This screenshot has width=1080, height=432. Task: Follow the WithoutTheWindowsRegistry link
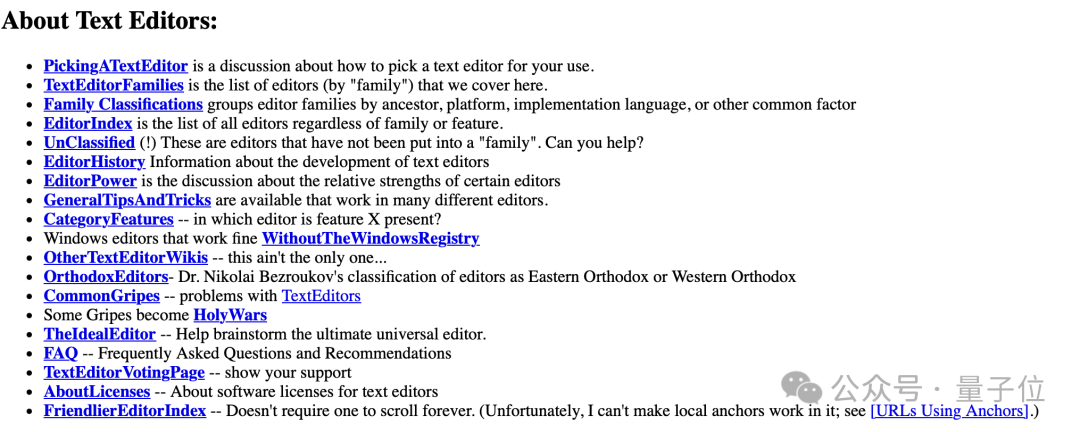pos(371,239)
